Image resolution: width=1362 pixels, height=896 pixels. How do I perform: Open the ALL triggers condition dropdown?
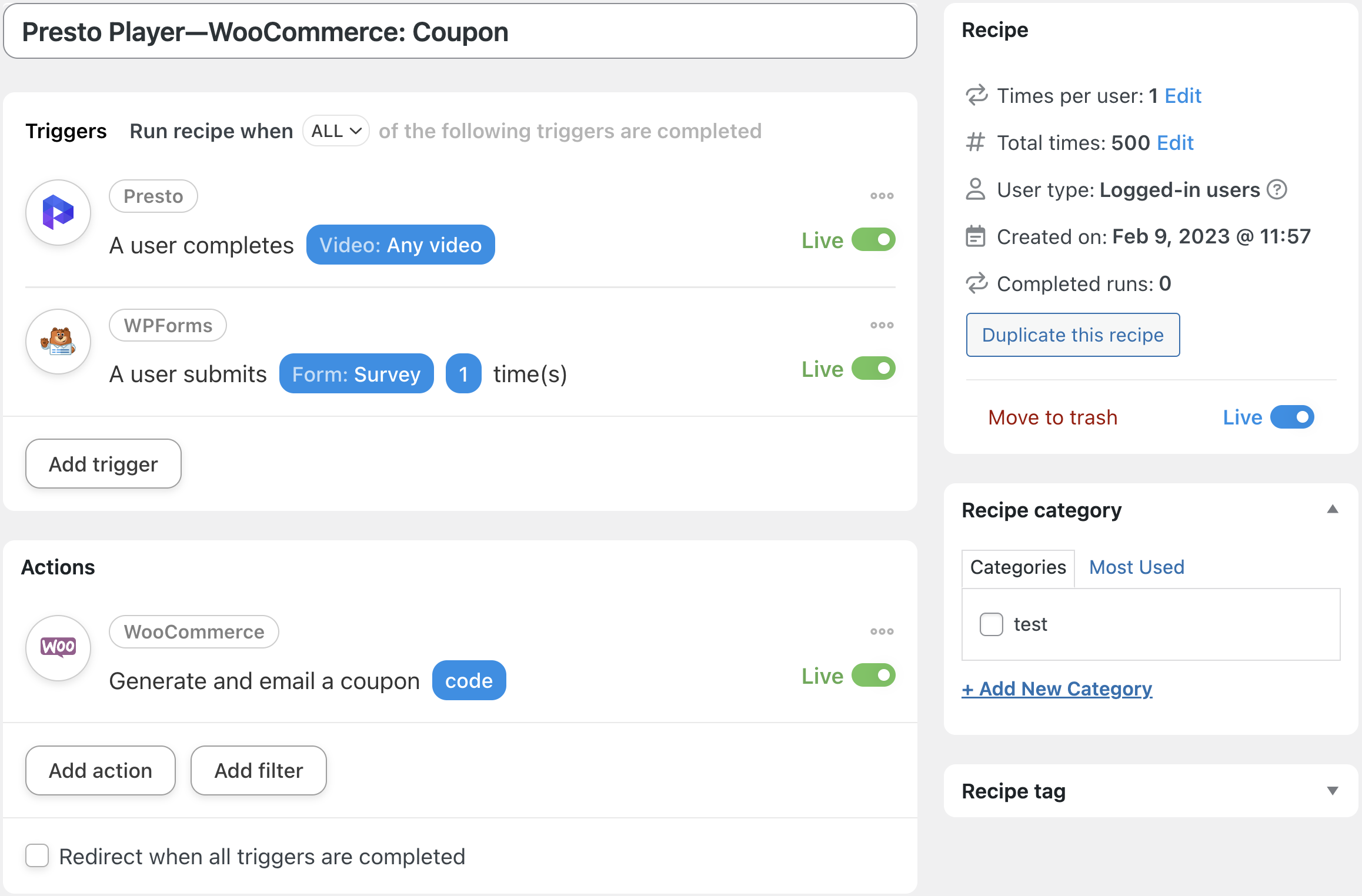pyautogui.click(x=336, y=131)
